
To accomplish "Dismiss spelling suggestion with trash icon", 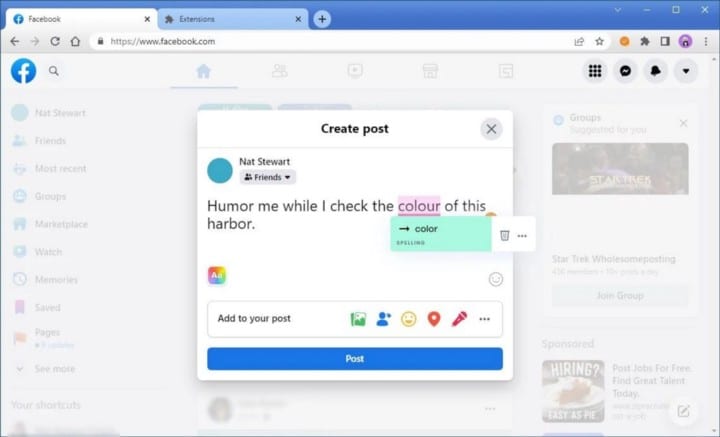I will pyautogui.click(x=505, y=235).
